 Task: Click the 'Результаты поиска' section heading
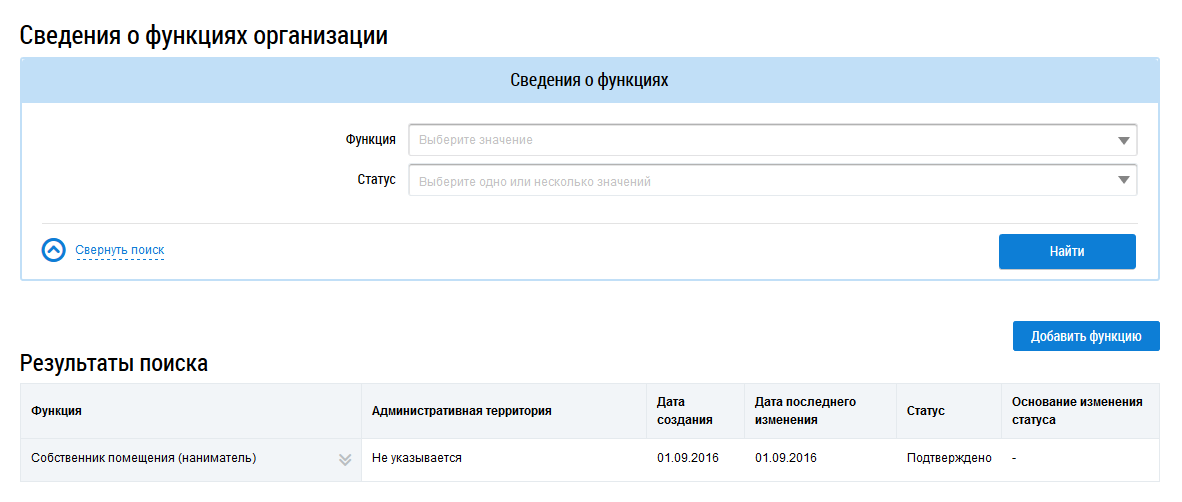point(114,364)
